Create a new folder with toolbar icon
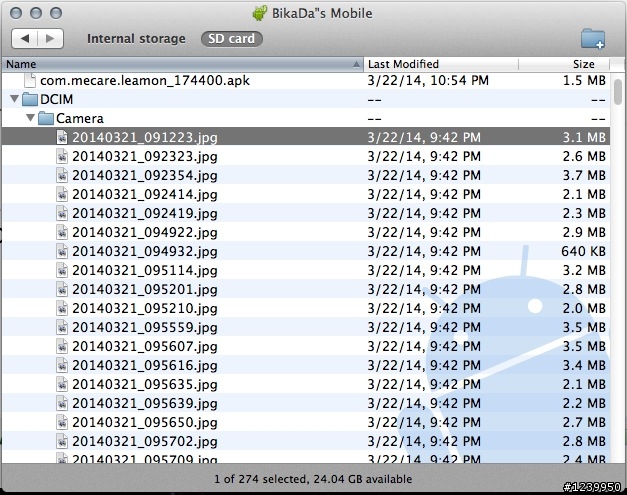Image resolution: width=627 pixels, height=495 pixels. click(593, 39)
